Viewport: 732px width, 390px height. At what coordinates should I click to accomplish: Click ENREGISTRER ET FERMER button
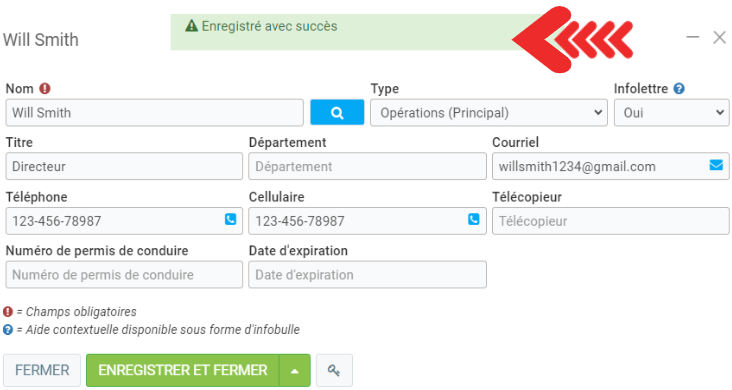point(183,370)
